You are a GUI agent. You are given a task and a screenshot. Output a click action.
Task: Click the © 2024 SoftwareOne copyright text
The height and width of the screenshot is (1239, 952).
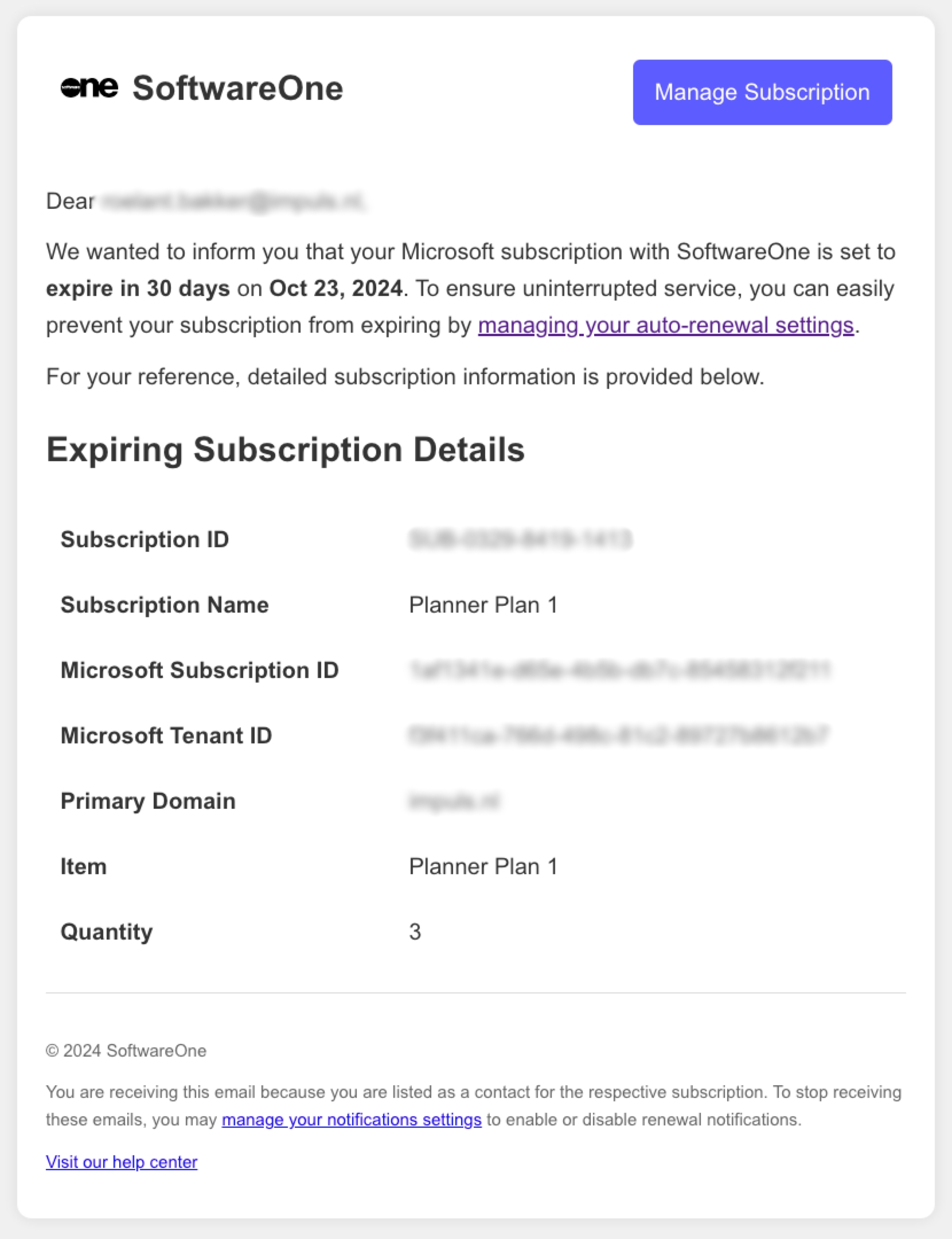pos(126,1051)
